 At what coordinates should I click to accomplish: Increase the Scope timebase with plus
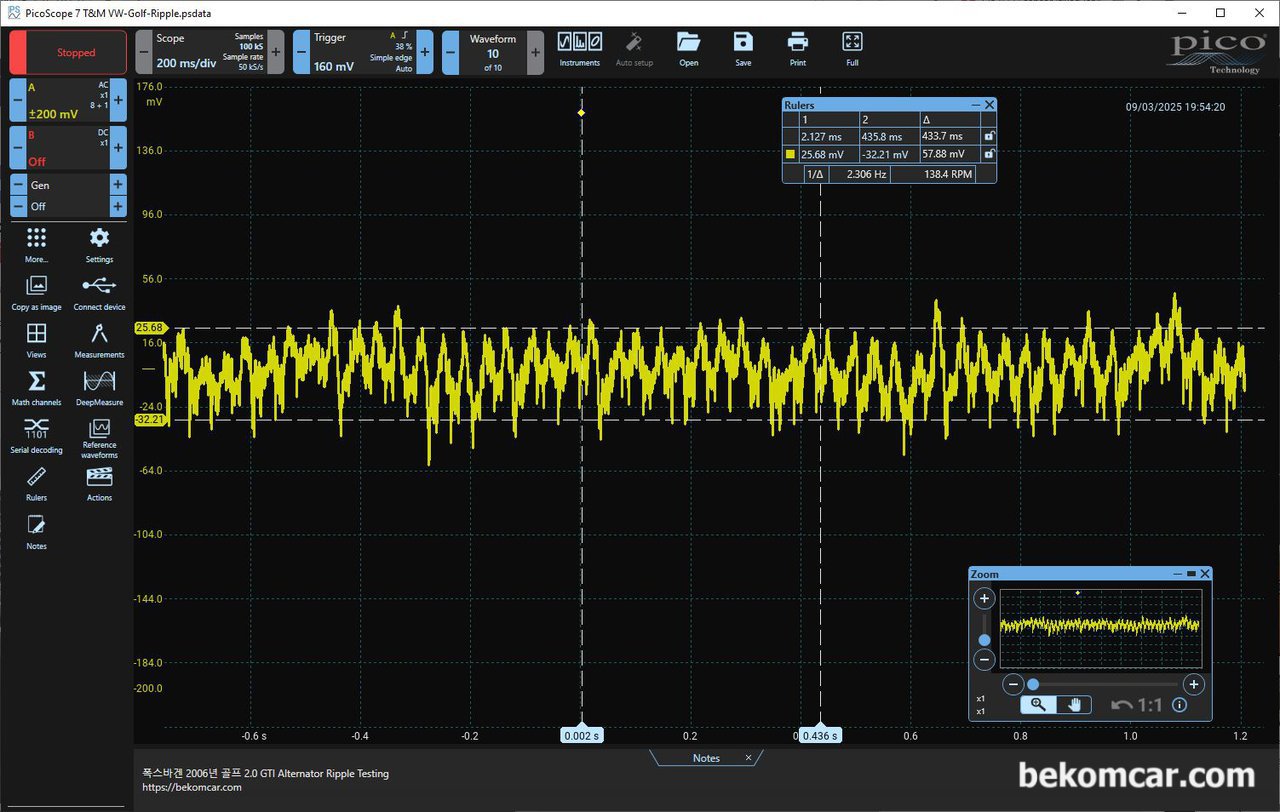pos(276,52)
